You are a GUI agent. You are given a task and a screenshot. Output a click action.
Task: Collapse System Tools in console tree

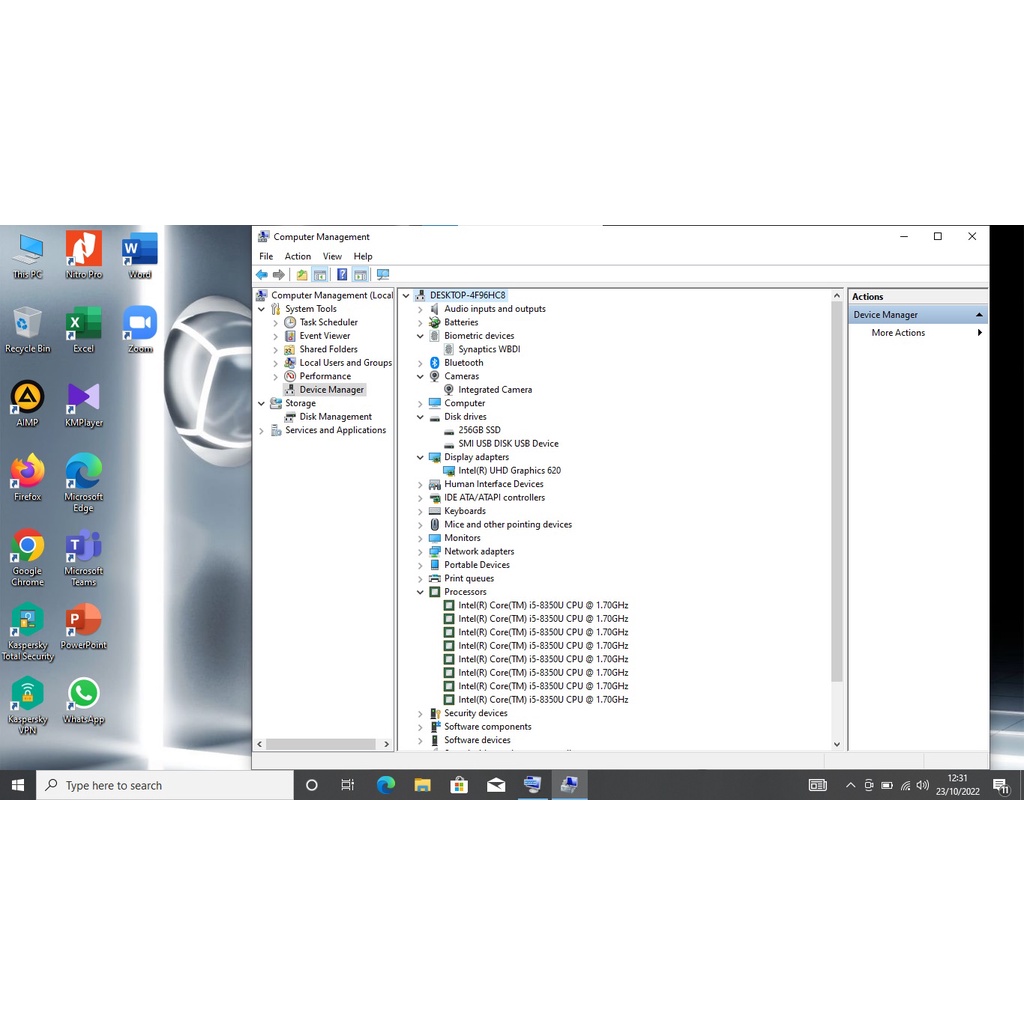pyautogui.click(x=261, y=310)
